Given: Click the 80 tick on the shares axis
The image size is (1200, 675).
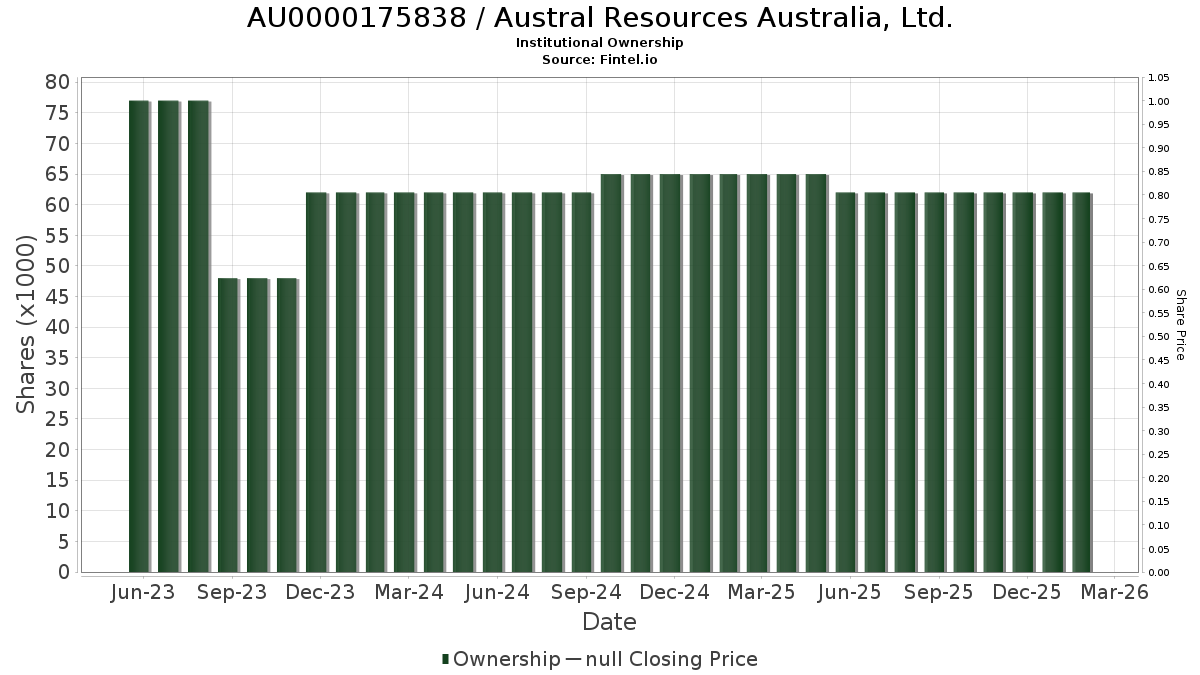Looking at the screenshot, I should (57, 82).
